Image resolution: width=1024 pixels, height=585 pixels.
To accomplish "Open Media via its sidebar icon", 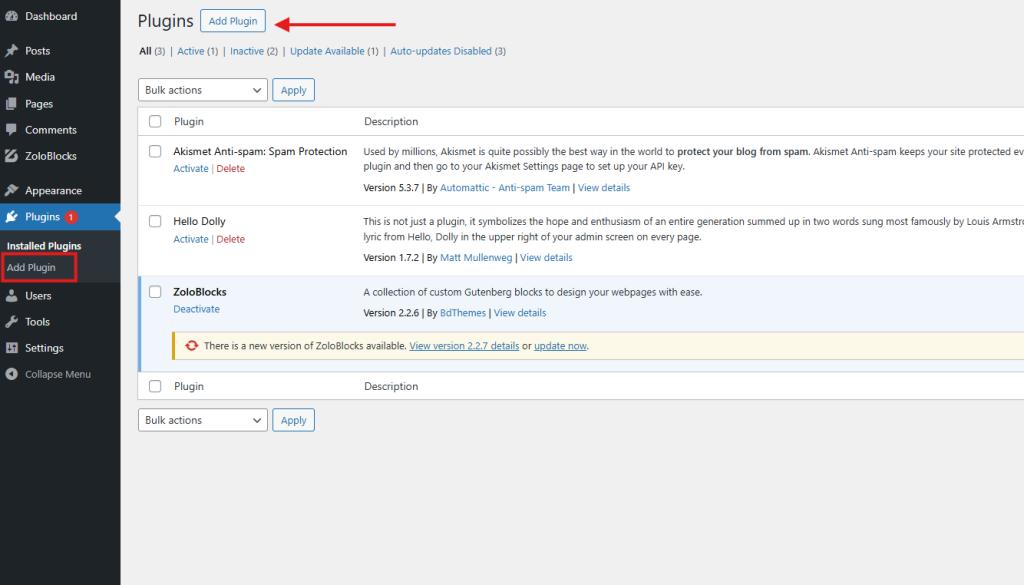I will pyautogui.click(x=11, y=77).
